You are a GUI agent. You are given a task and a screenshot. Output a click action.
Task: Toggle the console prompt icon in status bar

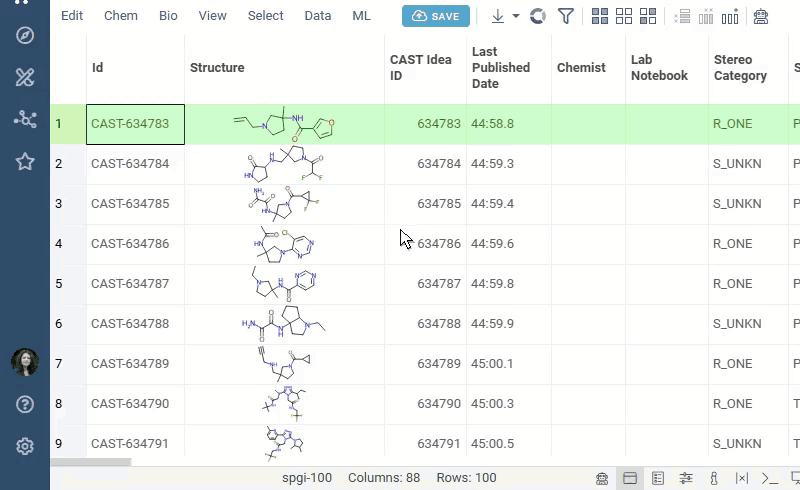[x=770, y=478]
